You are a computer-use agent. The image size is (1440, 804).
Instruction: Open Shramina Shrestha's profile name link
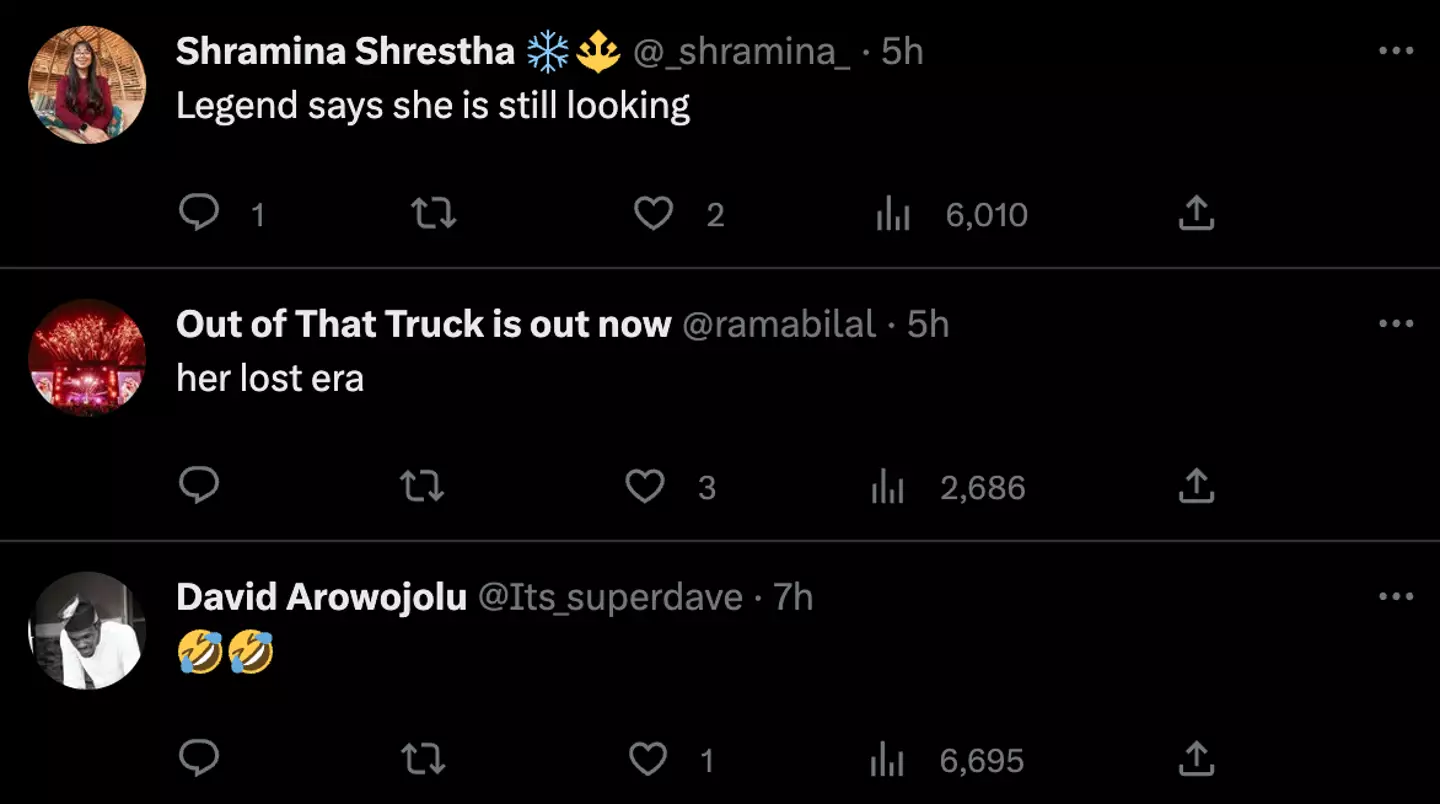click(x=345, y=51)
